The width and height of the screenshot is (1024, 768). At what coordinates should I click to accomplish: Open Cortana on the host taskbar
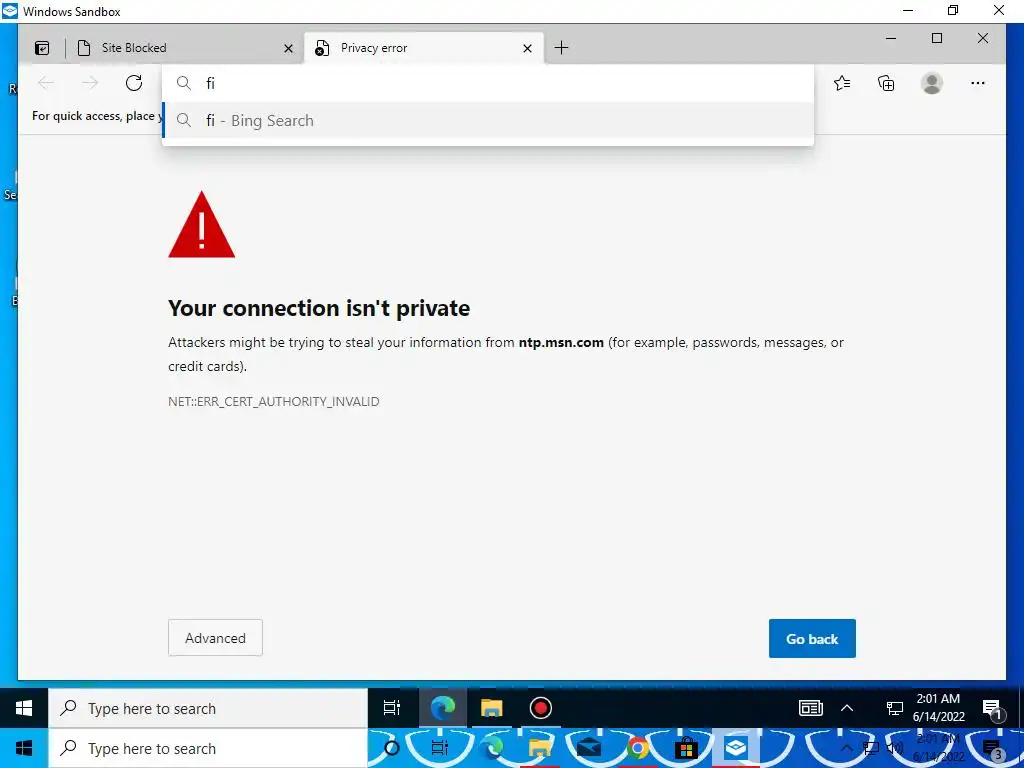click(392, 748)
